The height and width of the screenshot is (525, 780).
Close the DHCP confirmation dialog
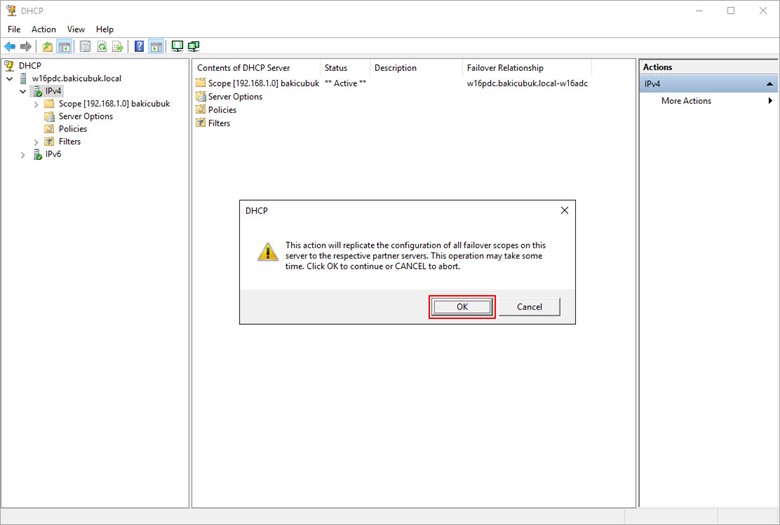point(564,211)
